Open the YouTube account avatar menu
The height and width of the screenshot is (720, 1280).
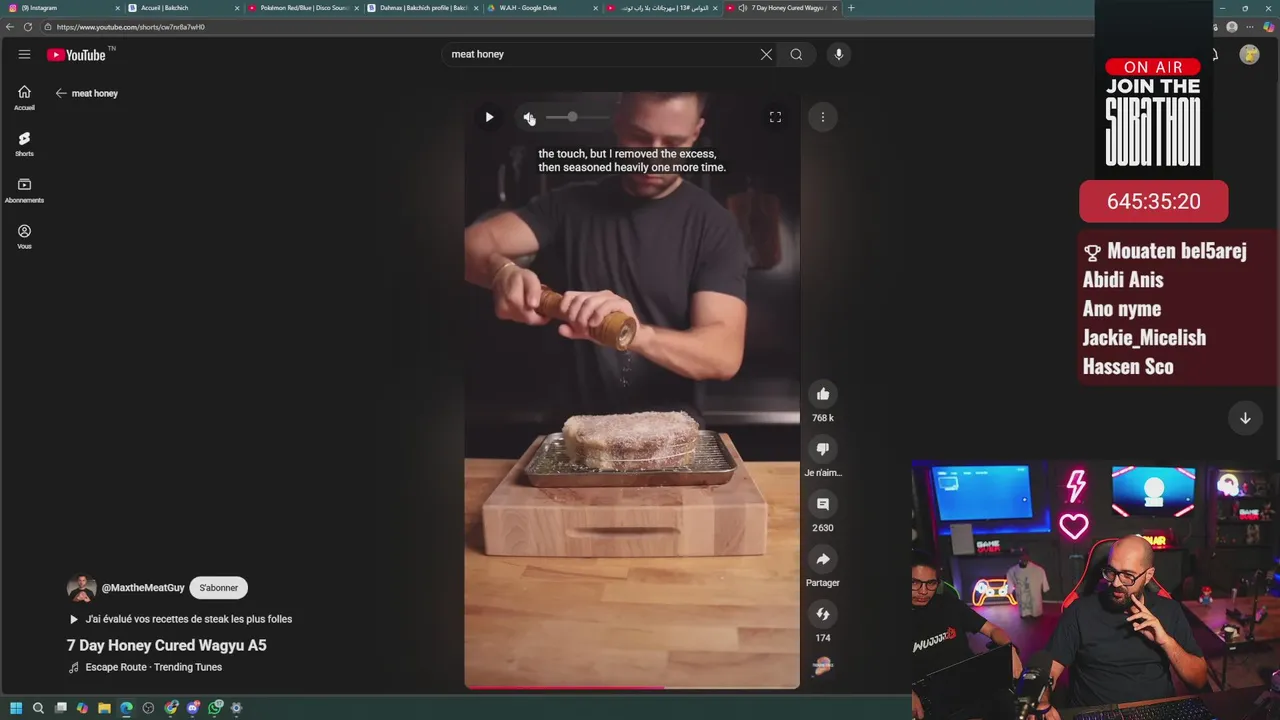coord(1249,54)
